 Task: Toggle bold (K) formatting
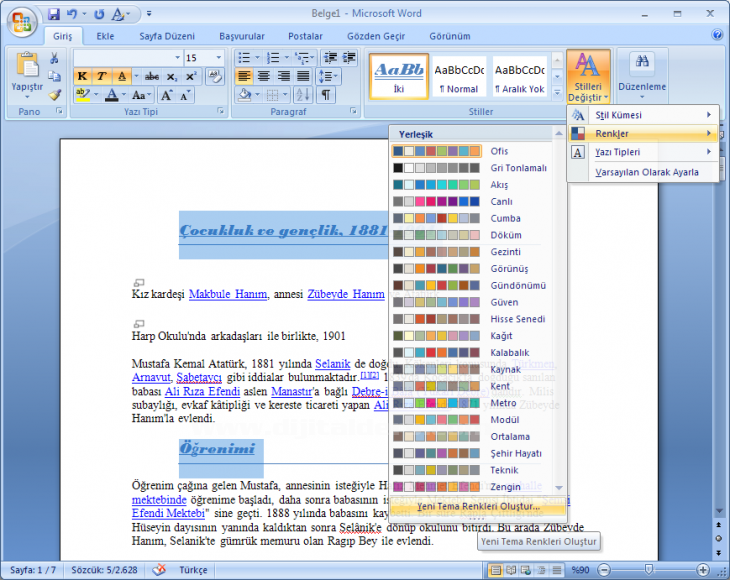pyautogui.click(x=82, y=76)
